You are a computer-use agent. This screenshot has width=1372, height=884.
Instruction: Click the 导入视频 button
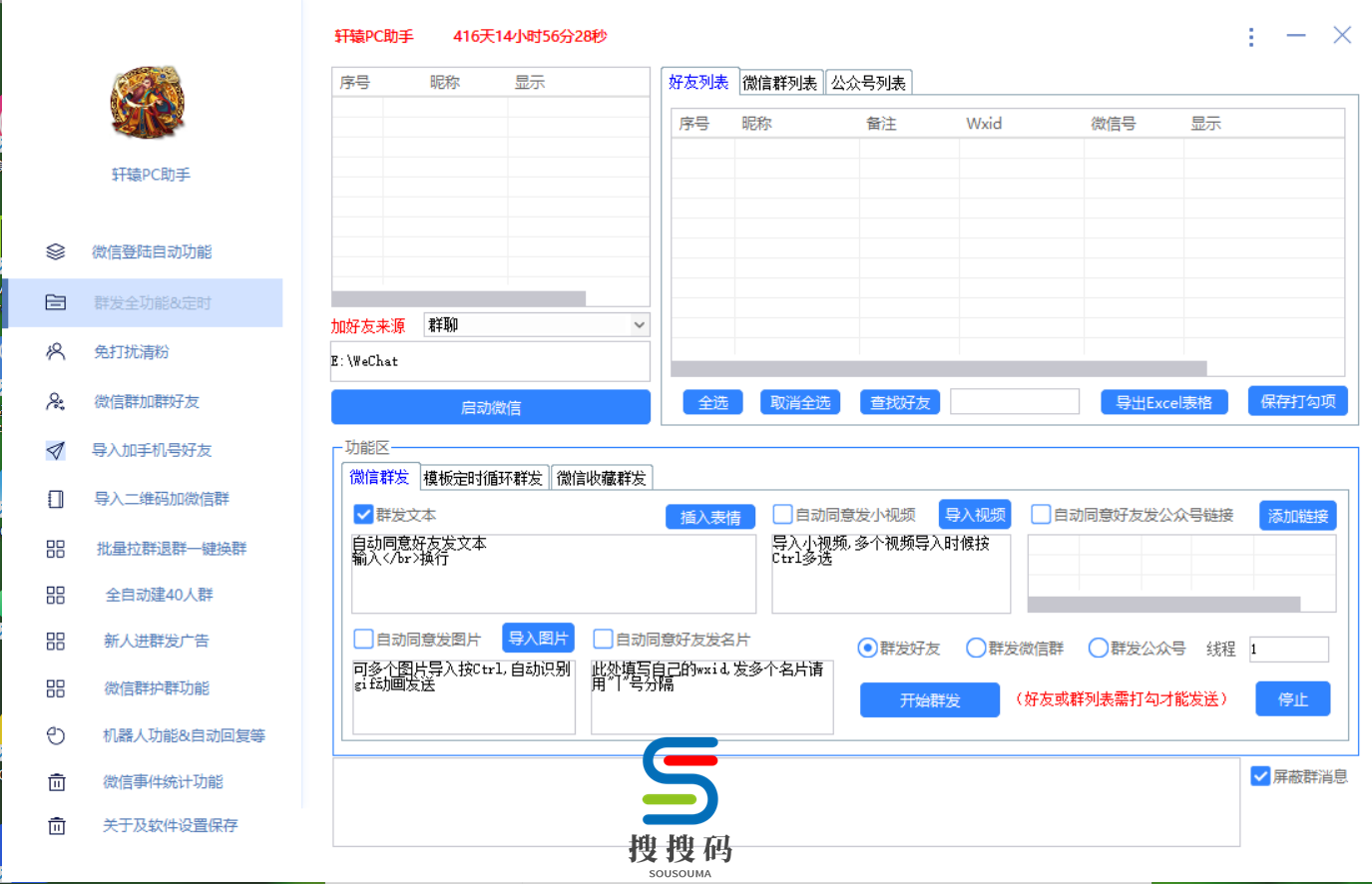[975, 515]
